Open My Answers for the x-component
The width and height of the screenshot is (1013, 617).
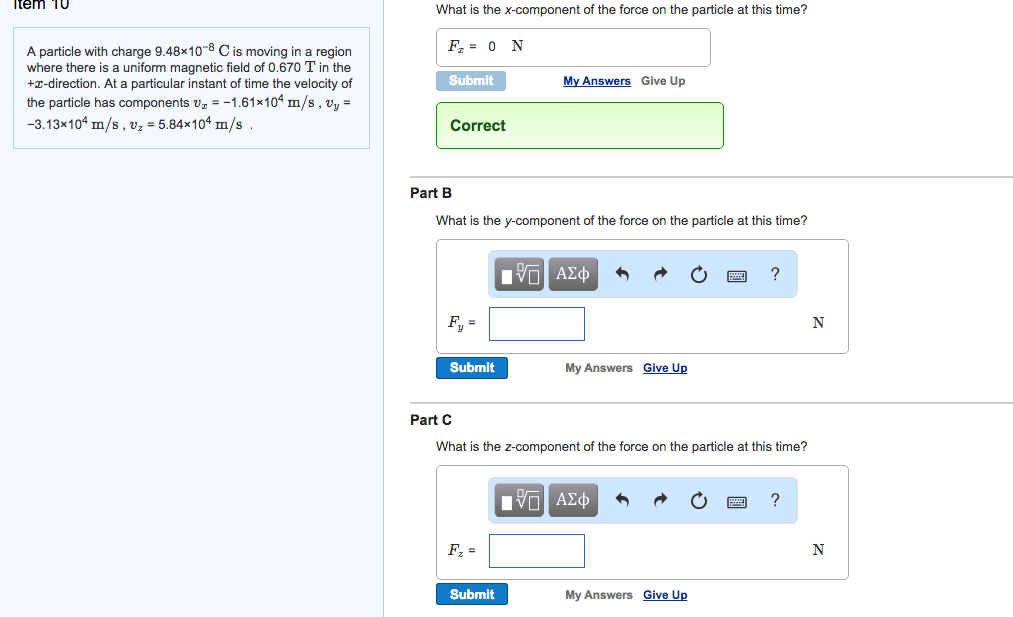click(597, 81)
